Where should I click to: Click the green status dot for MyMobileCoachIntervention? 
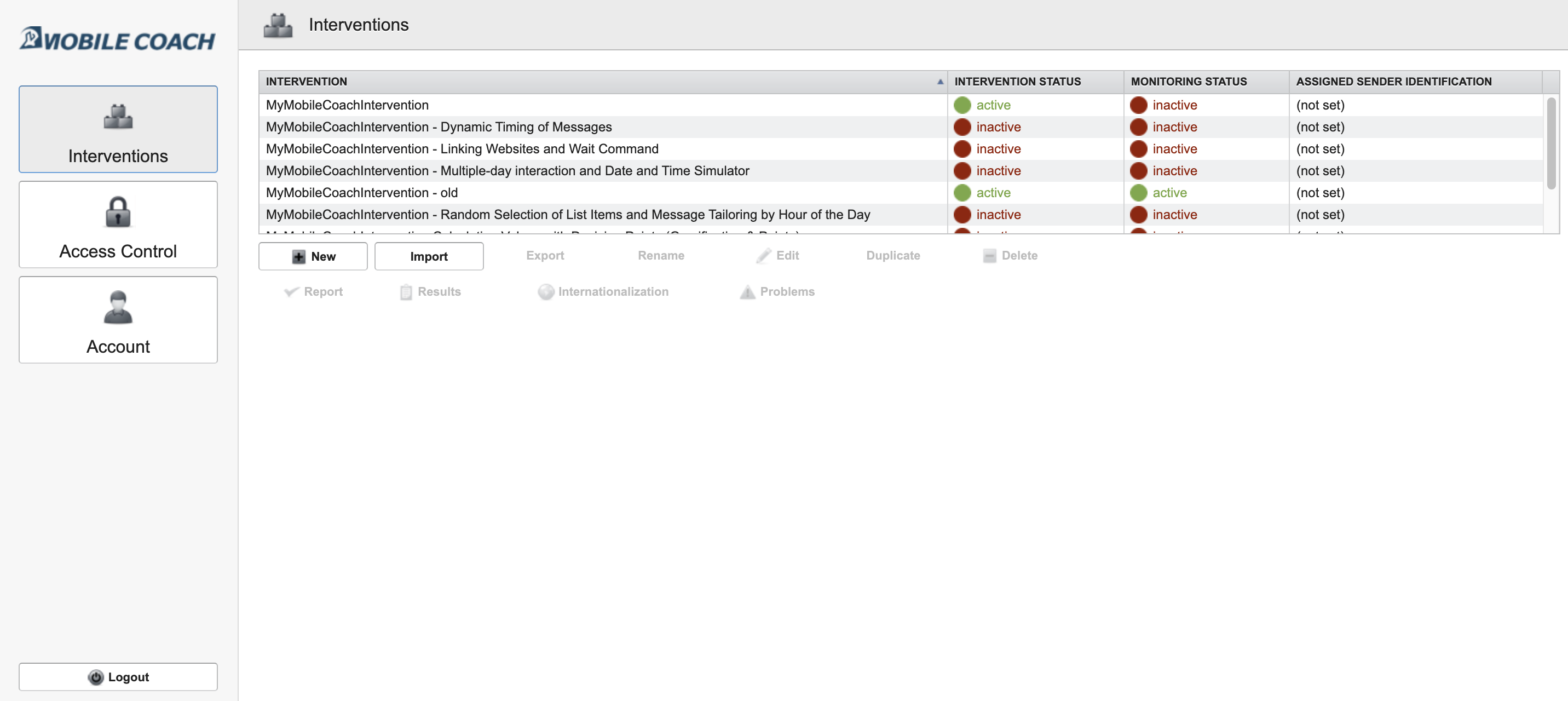(962, 105)
